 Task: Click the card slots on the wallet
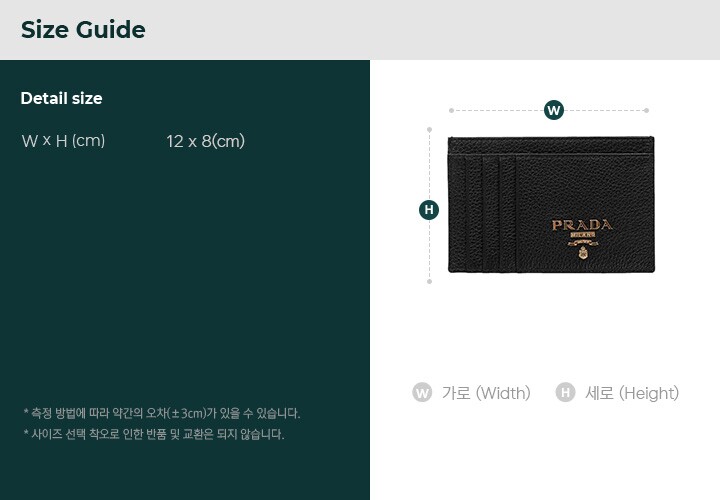pyautogui.click(x=490, y=213)
